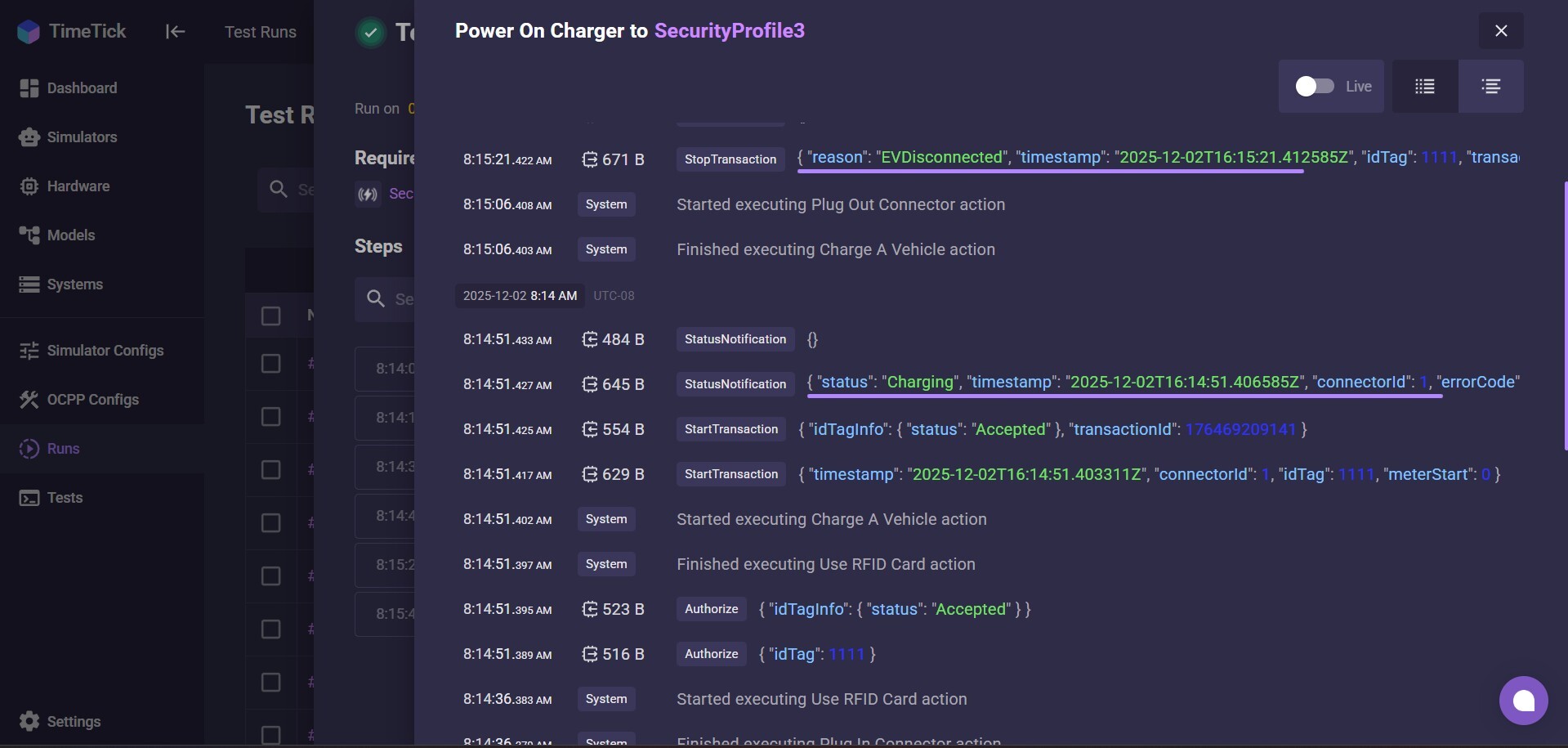Switch log view to detailed list layout

1492,86
